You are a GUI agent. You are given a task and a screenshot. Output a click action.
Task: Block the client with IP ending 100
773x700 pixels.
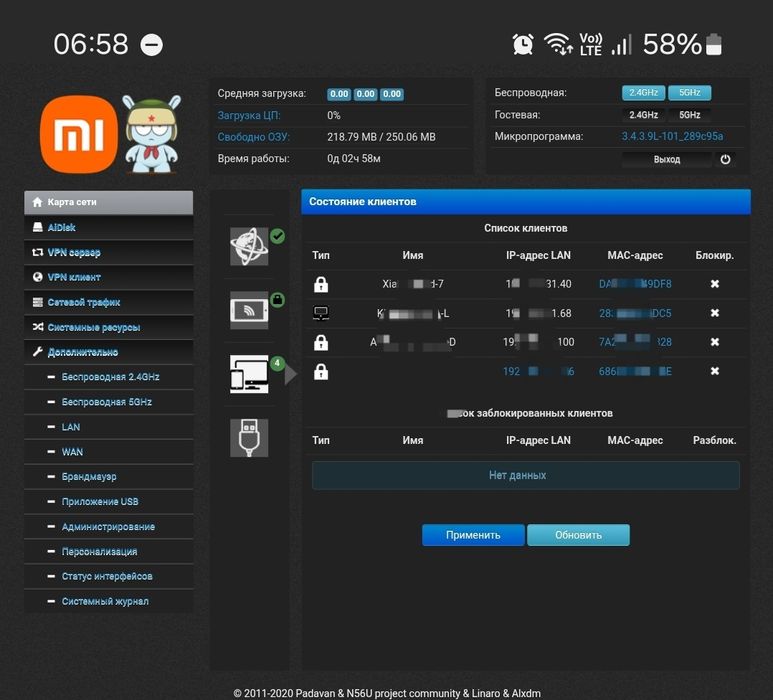click(714, 342)
